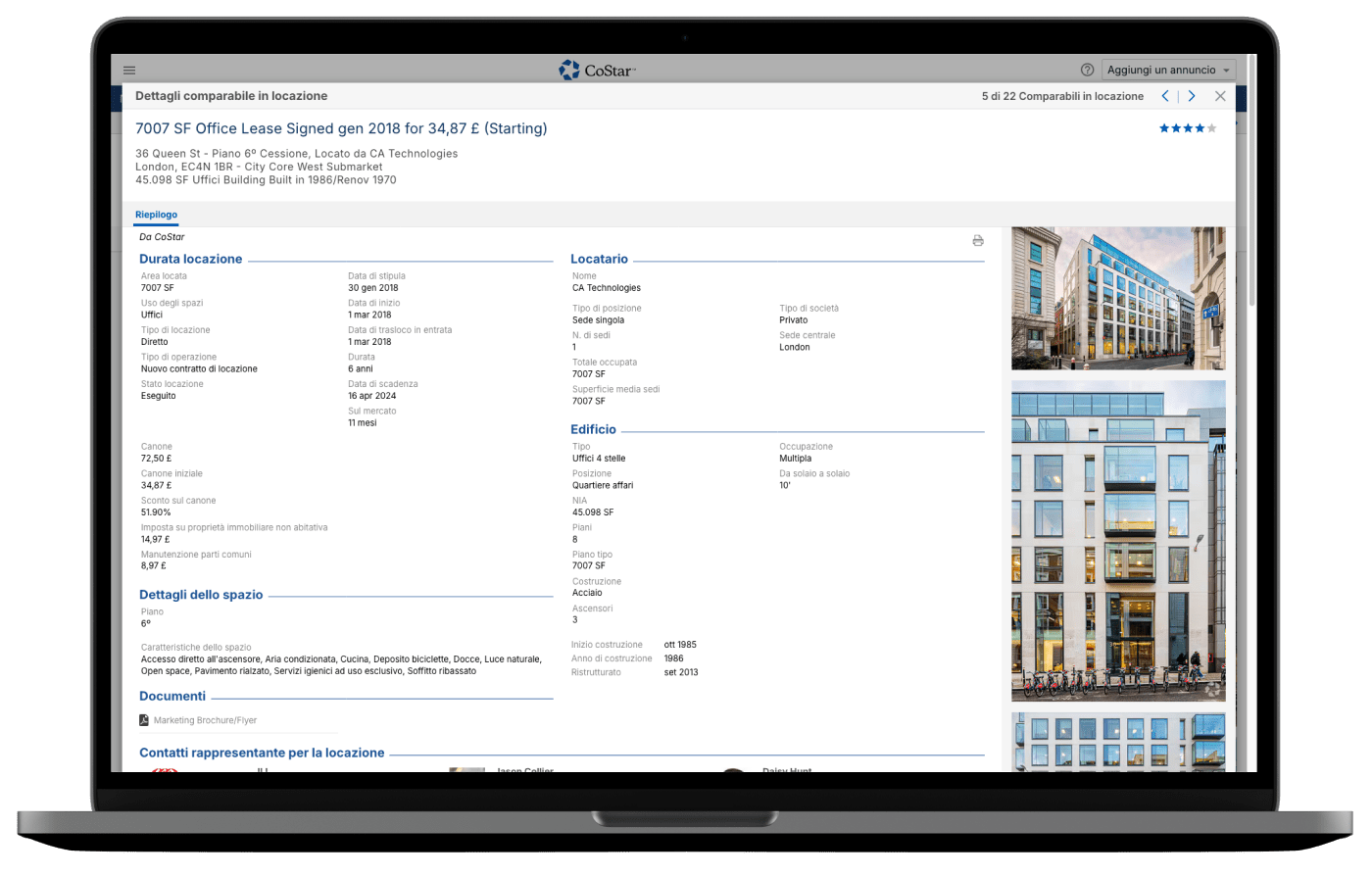Image resolution: width=1372 pixels, height=876 pixels.
Task: Click the page's vertical scrollbar
Action: 1250,196
